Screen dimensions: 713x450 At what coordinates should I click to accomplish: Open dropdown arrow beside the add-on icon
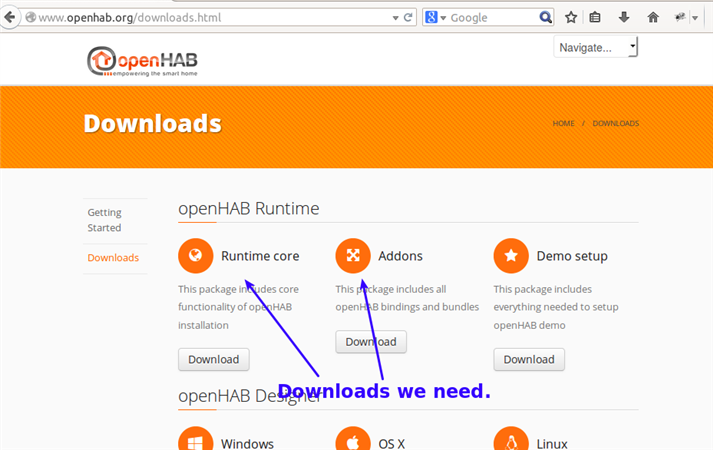pos(695,18)
